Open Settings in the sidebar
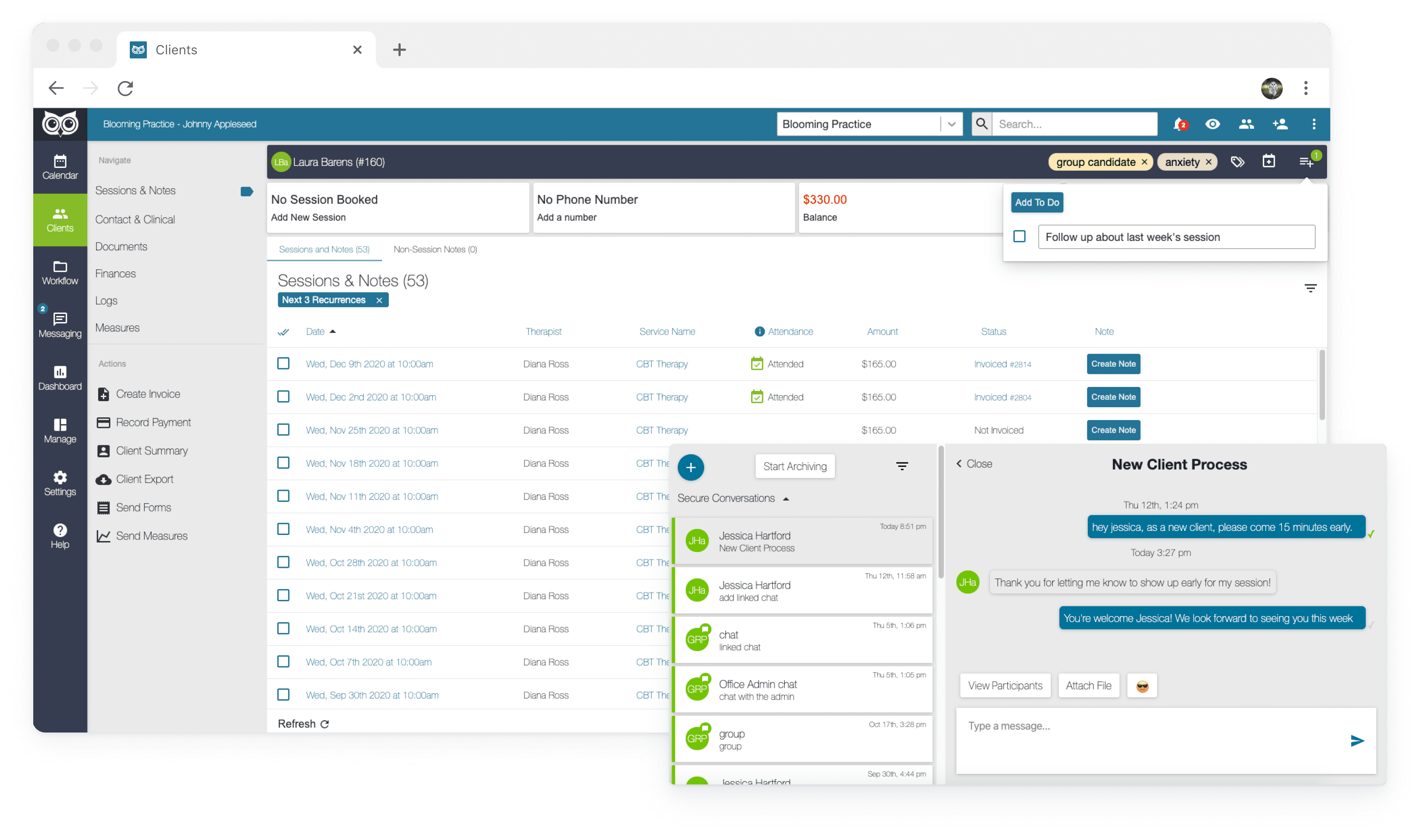This screenshot has width=1426, height=840. [x=60, y=483]
